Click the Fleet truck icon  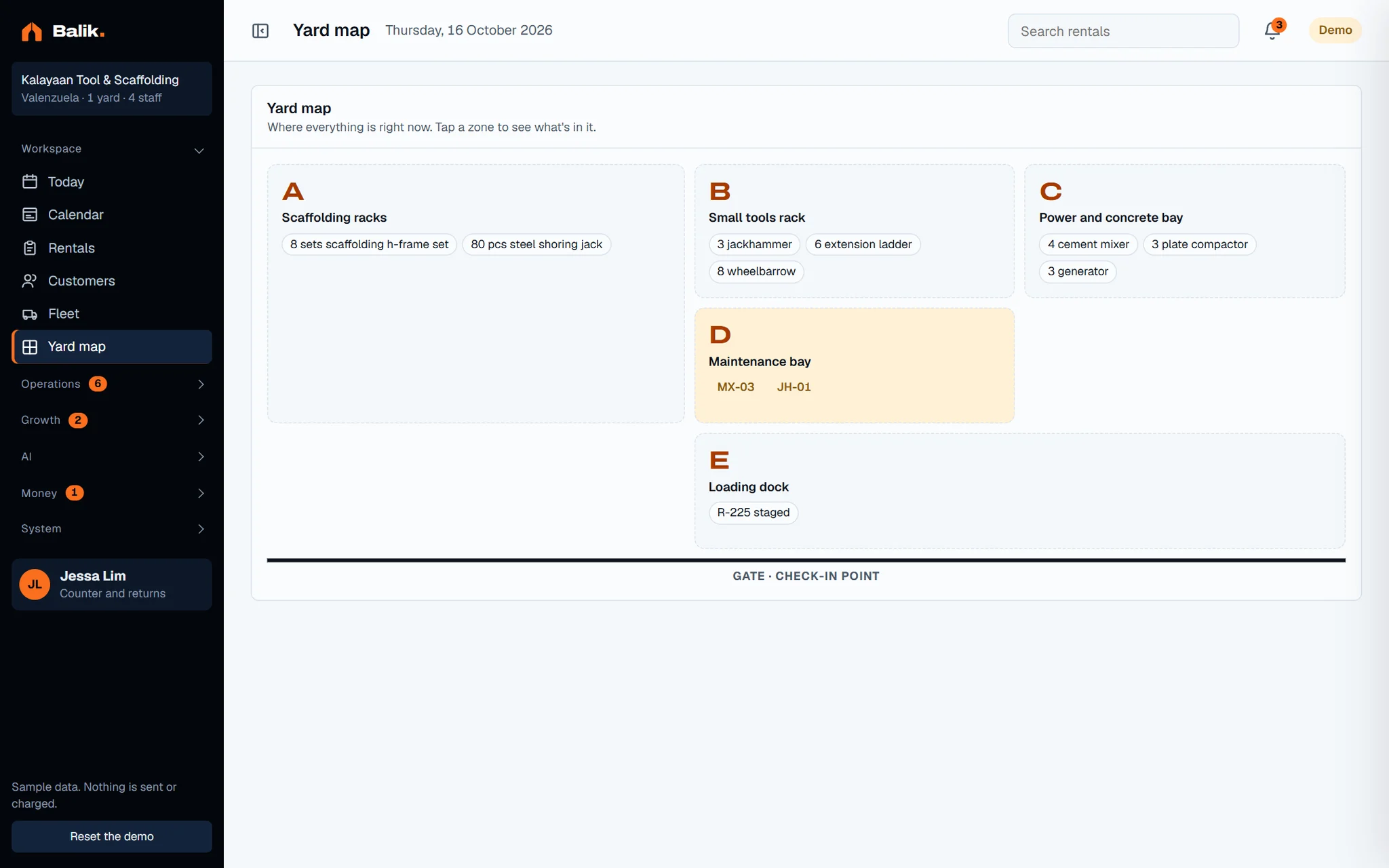pos(30,314)
